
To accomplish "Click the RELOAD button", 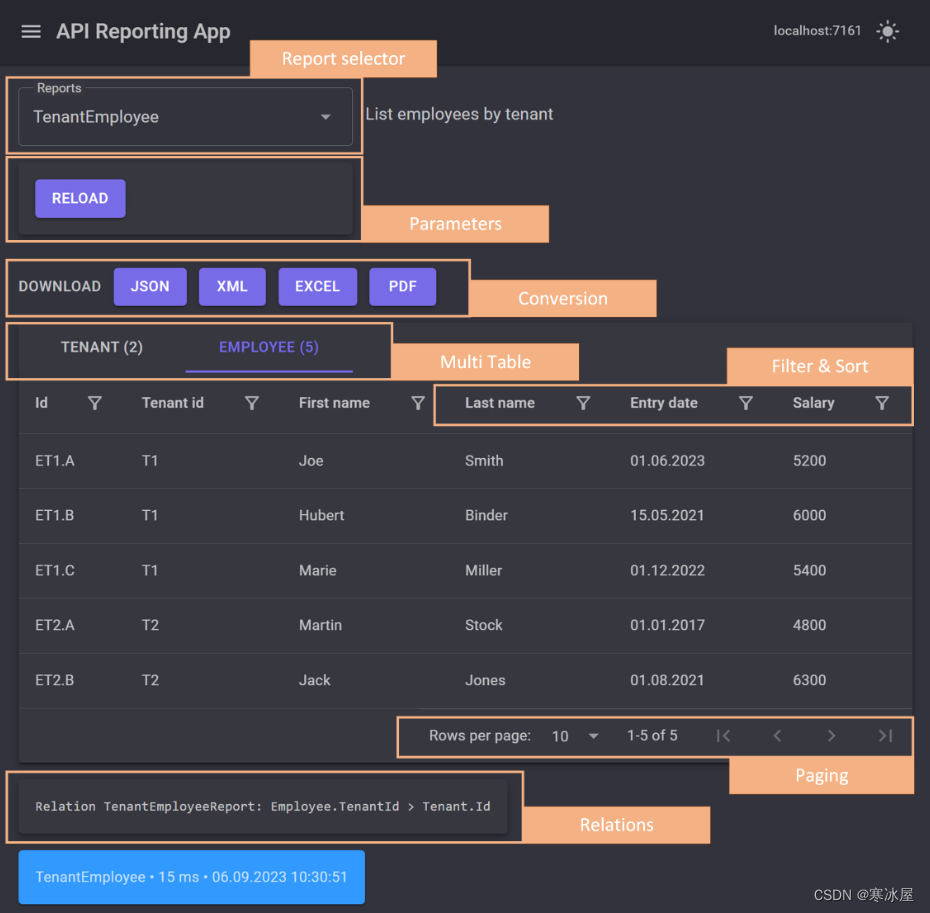I will coord(80,198).
